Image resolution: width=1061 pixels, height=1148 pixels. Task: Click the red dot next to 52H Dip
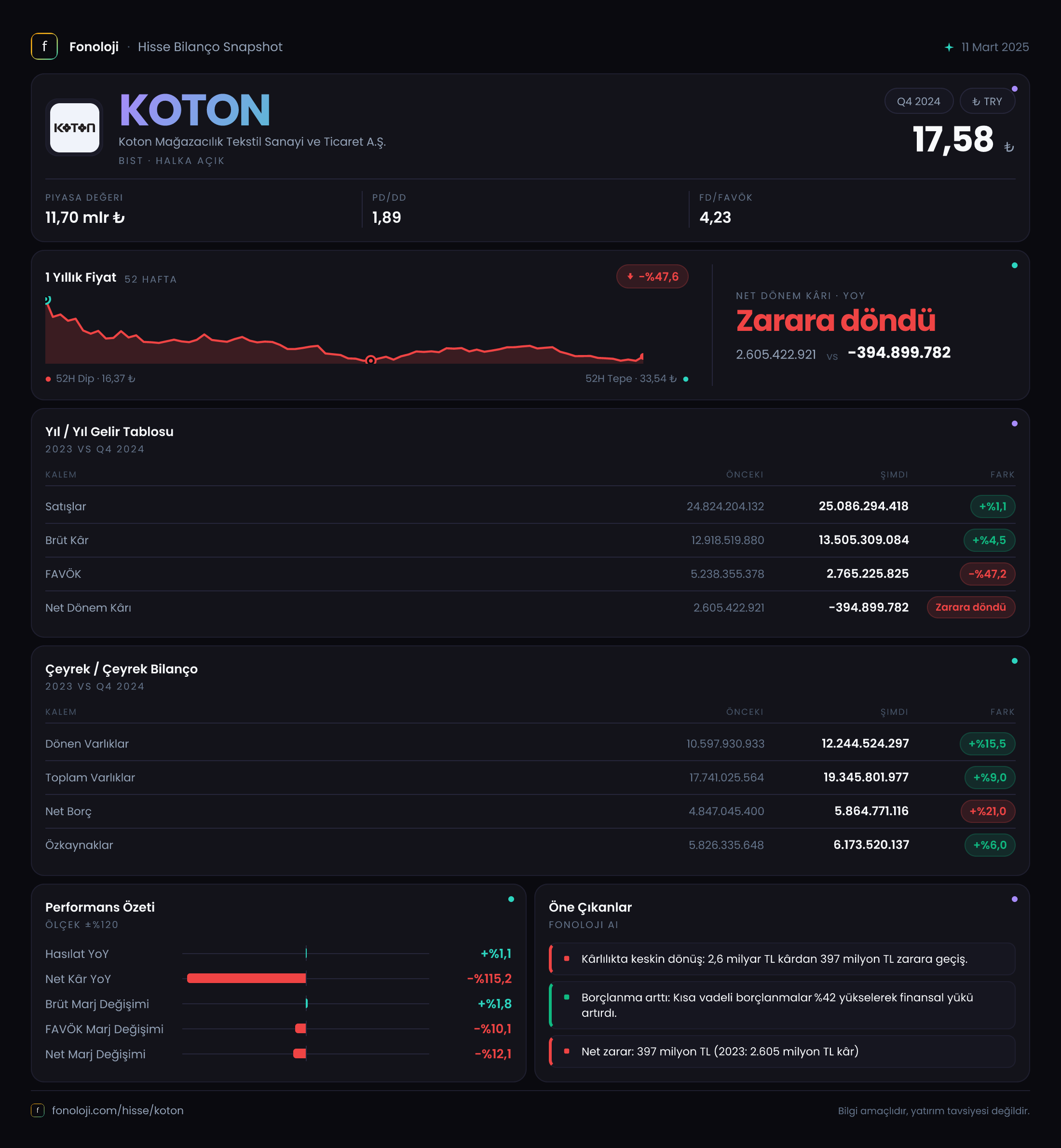click(x=48, y=379)
